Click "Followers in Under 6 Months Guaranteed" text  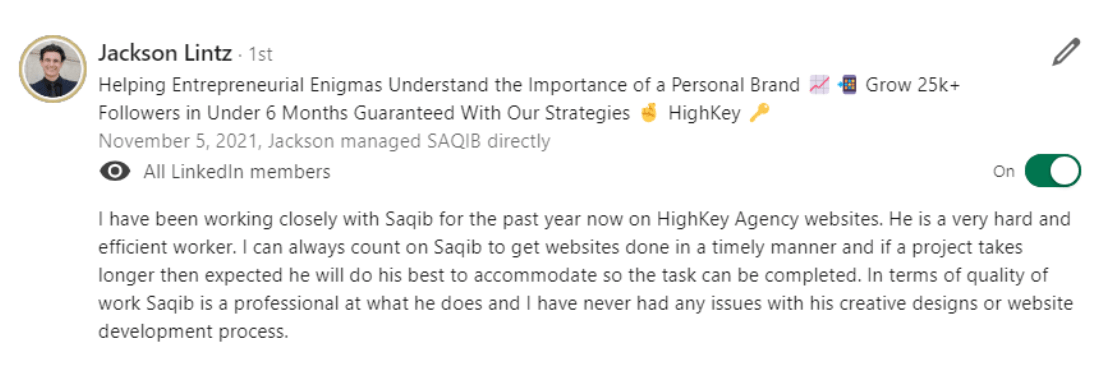283,113
